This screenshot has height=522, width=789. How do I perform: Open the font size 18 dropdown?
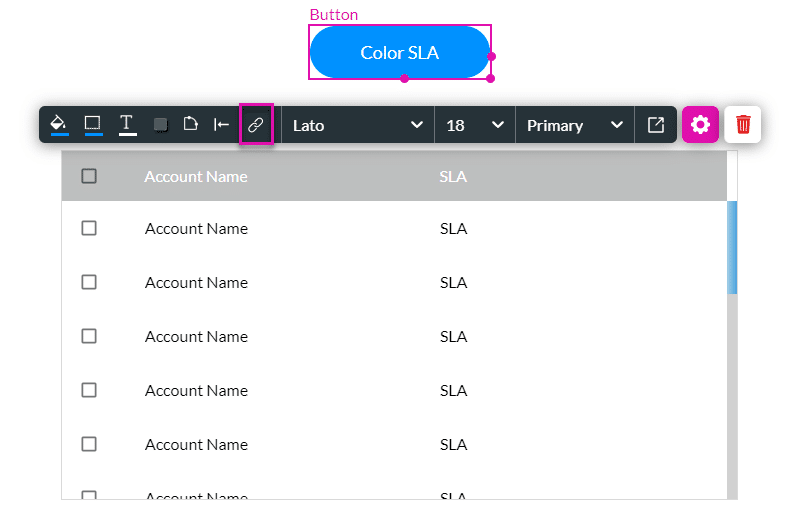click(x=474, y=125)
